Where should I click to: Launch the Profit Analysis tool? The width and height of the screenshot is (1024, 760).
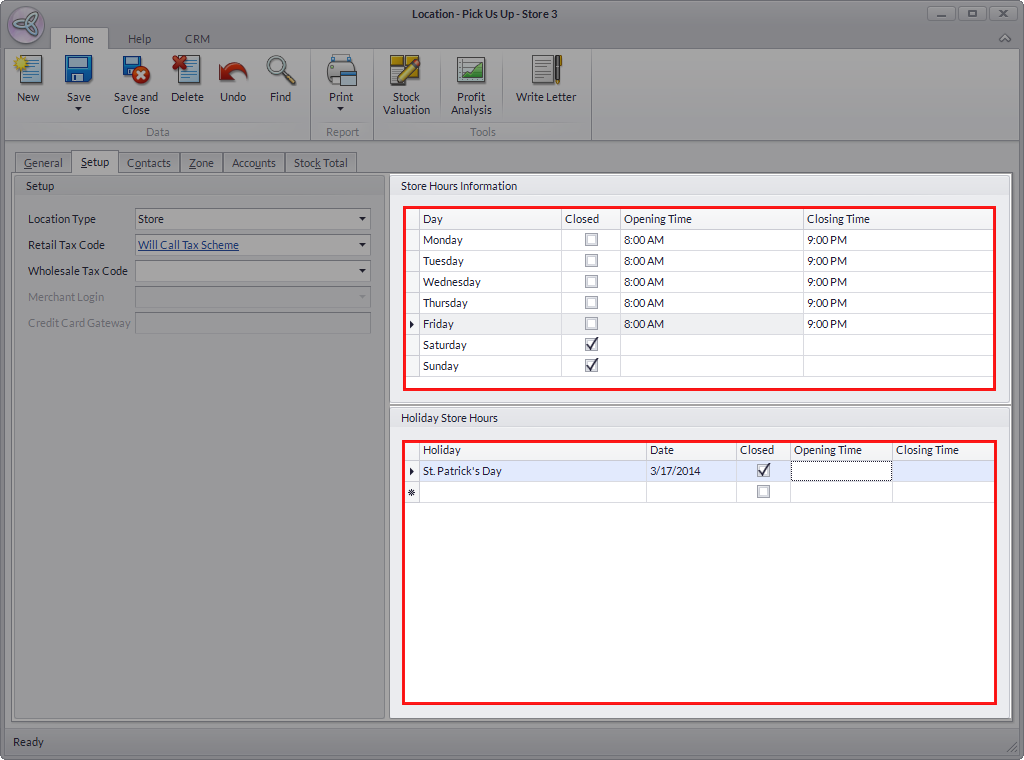pyautogui.click(x=471, y=71)
